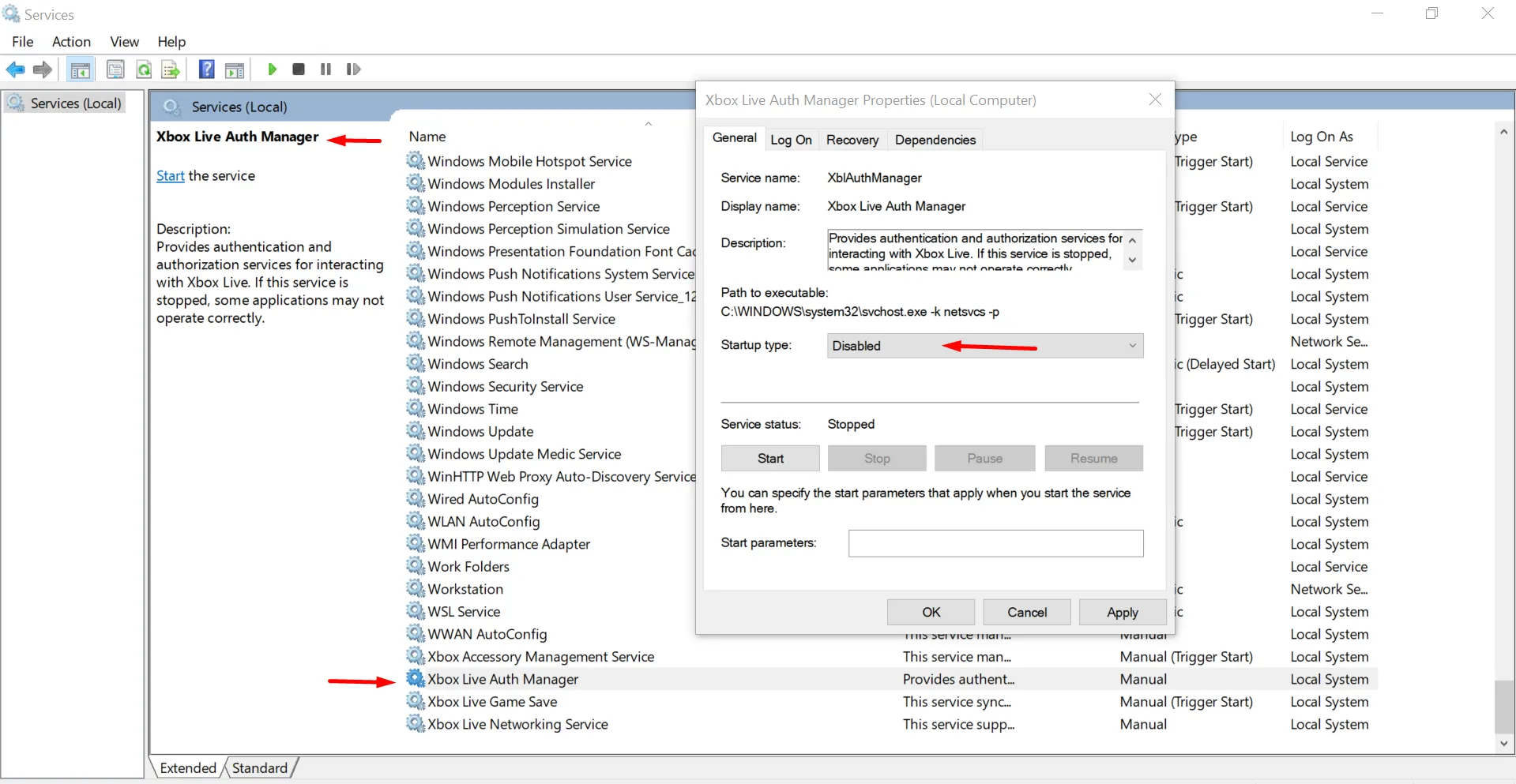Image resolution: width=1516 pixels, height=784 pixels.
Task: Click the Restart Service toolbar icon
Action: pyautogui.click(x=353, y=69)
